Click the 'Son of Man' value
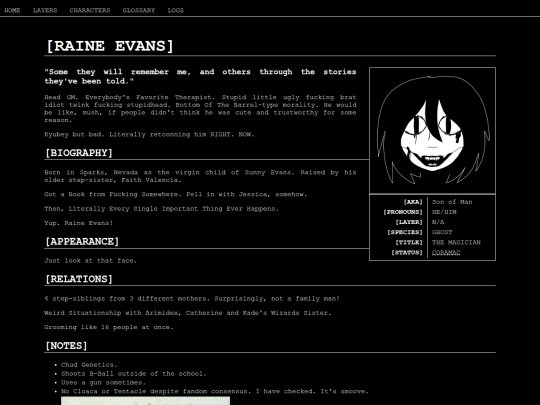This screenshot has height=405, width=540. click(x=452, y=202)
